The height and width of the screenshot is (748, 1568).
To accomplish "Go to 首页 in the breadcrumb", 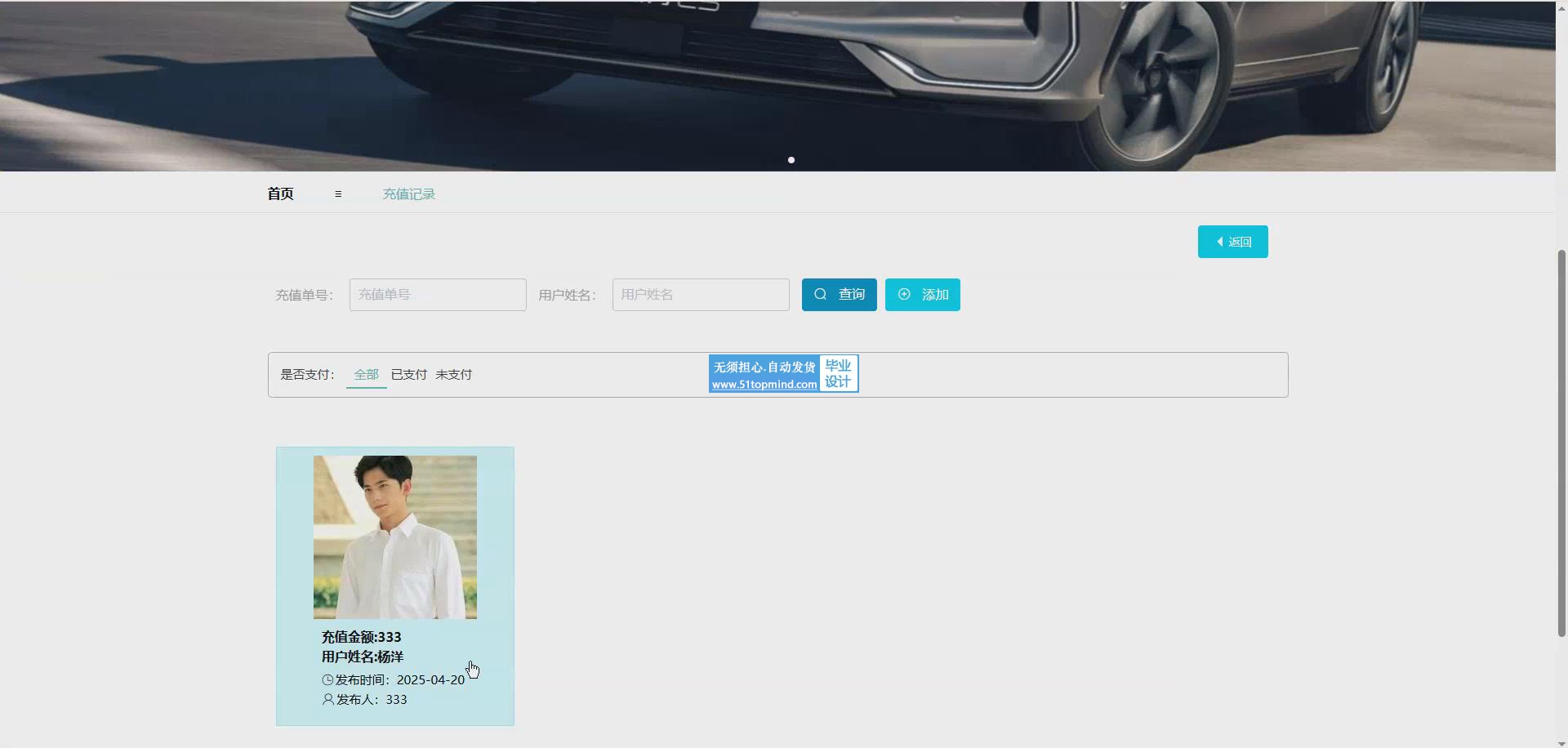I will (280, 194).
